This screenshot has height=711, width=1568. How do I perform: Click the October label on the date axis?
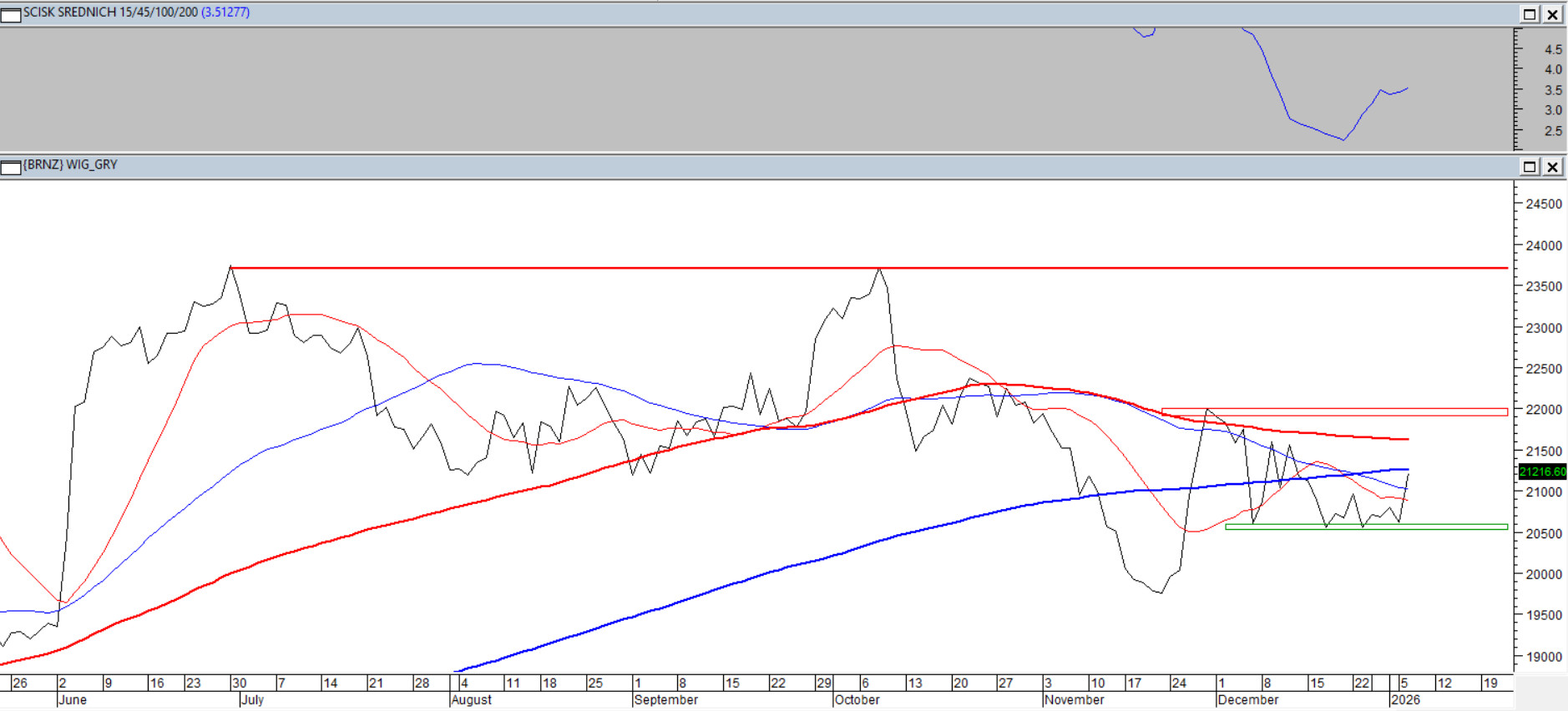[857, 700]
